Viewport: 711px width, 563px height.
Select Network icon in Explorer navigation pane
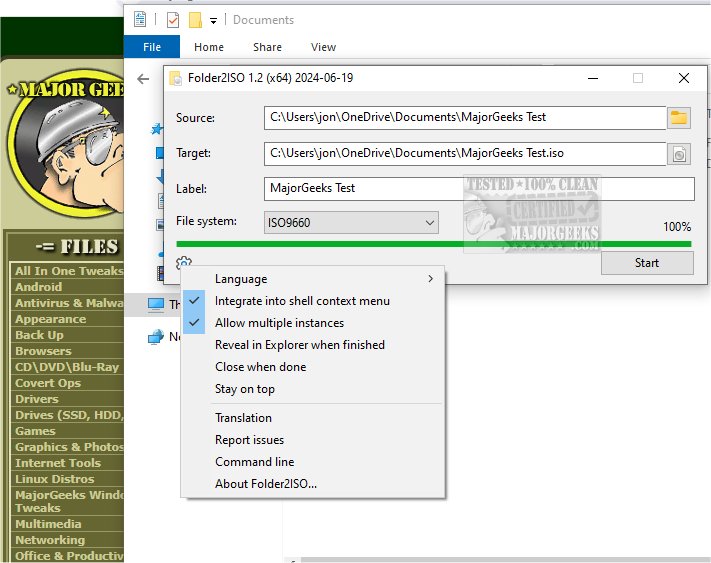pos(156,337)
